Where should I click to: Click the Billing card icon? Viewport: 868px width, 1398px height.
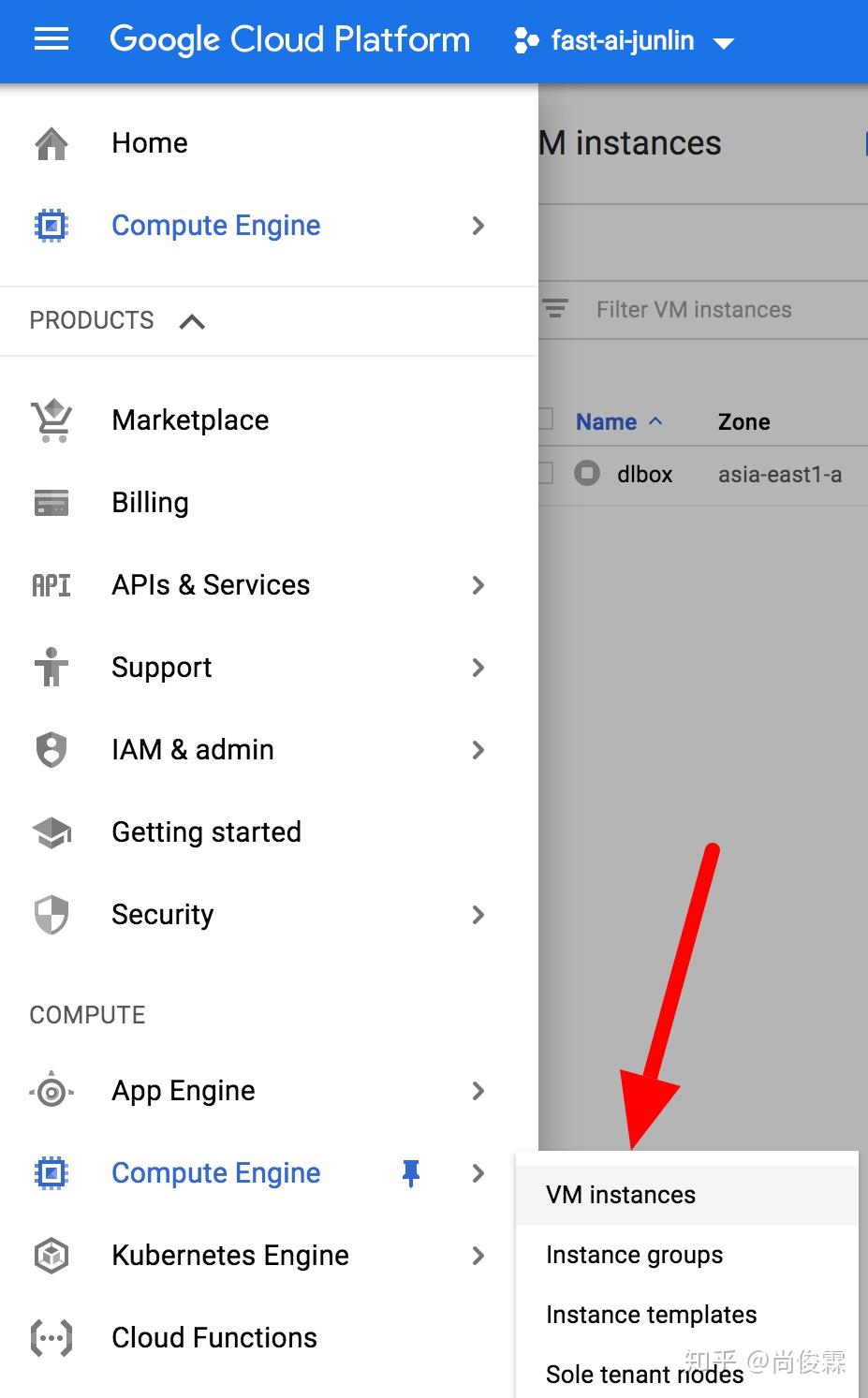tap(51, 503)
